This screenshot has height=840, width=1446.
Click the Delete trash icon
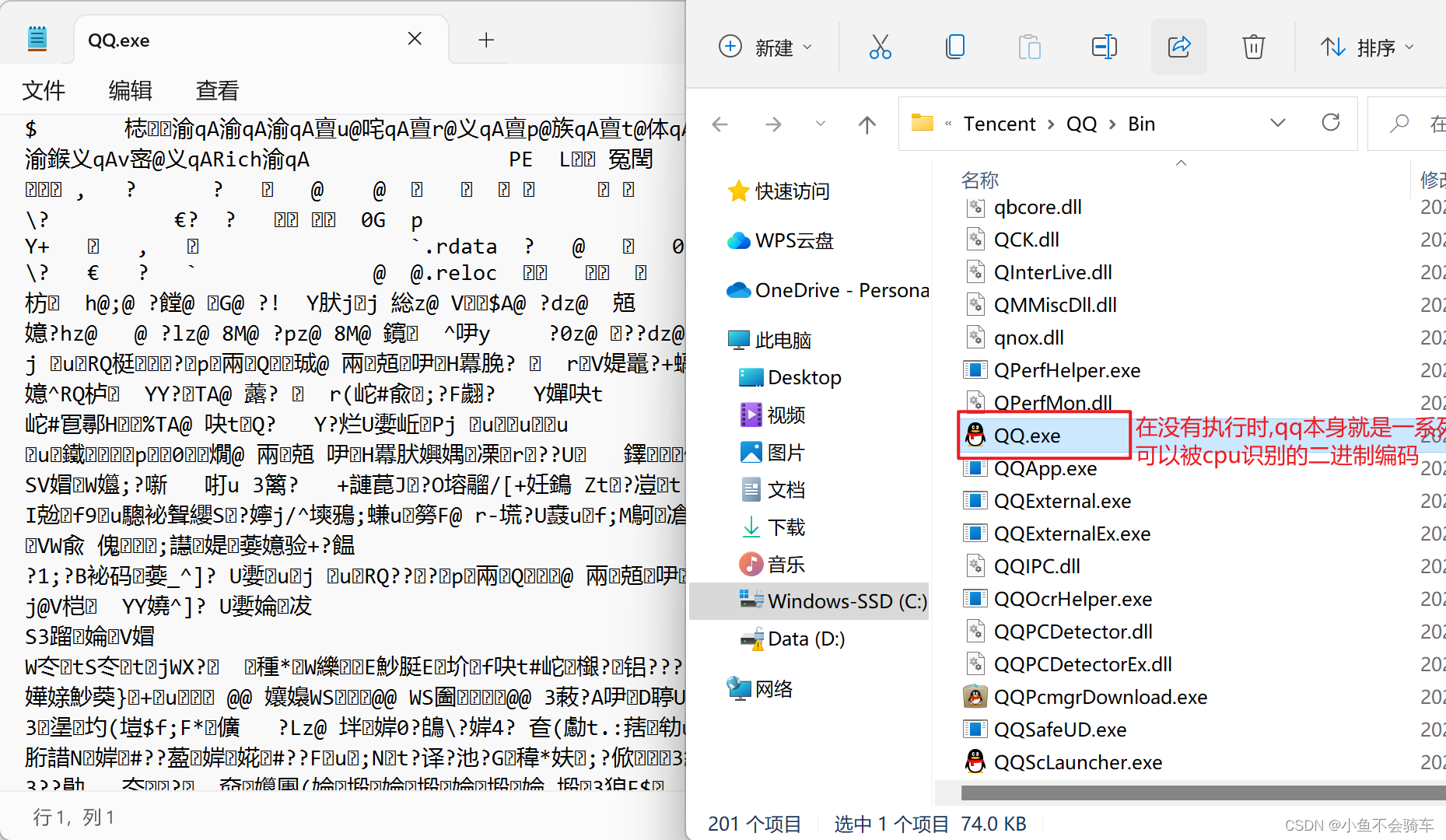1253,47
